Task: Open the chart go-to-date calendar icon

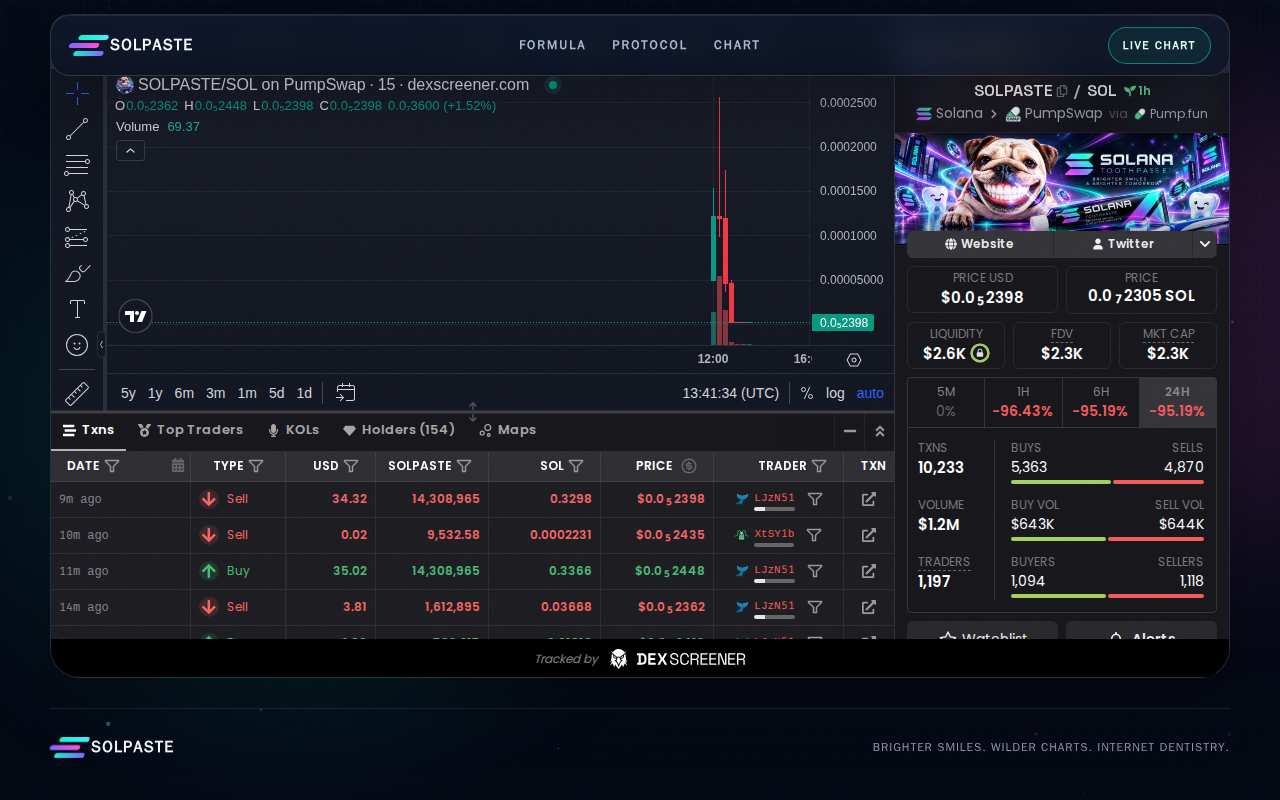Action: pyautogui.click(x=346, y=393)
